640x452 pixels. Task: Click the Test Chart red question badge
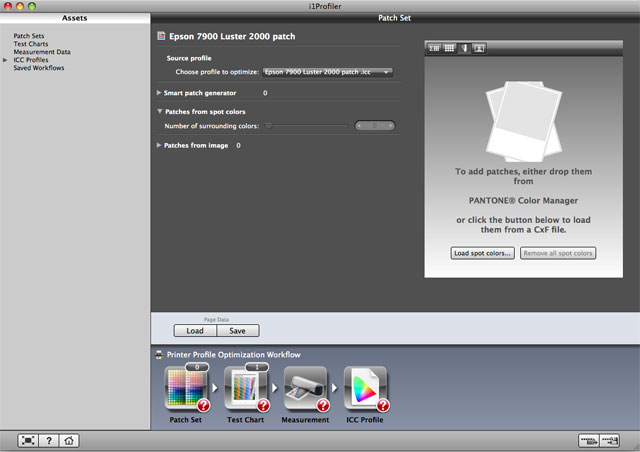263,405
